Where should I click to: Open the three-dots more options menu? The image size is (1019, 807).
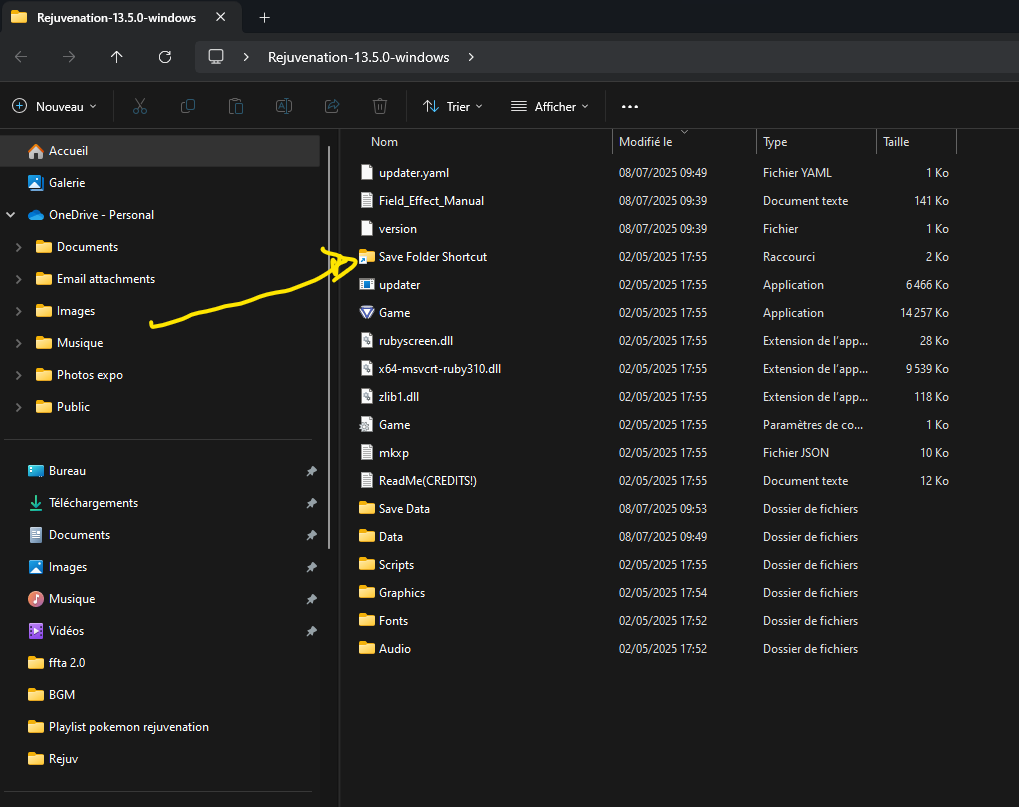630,107
